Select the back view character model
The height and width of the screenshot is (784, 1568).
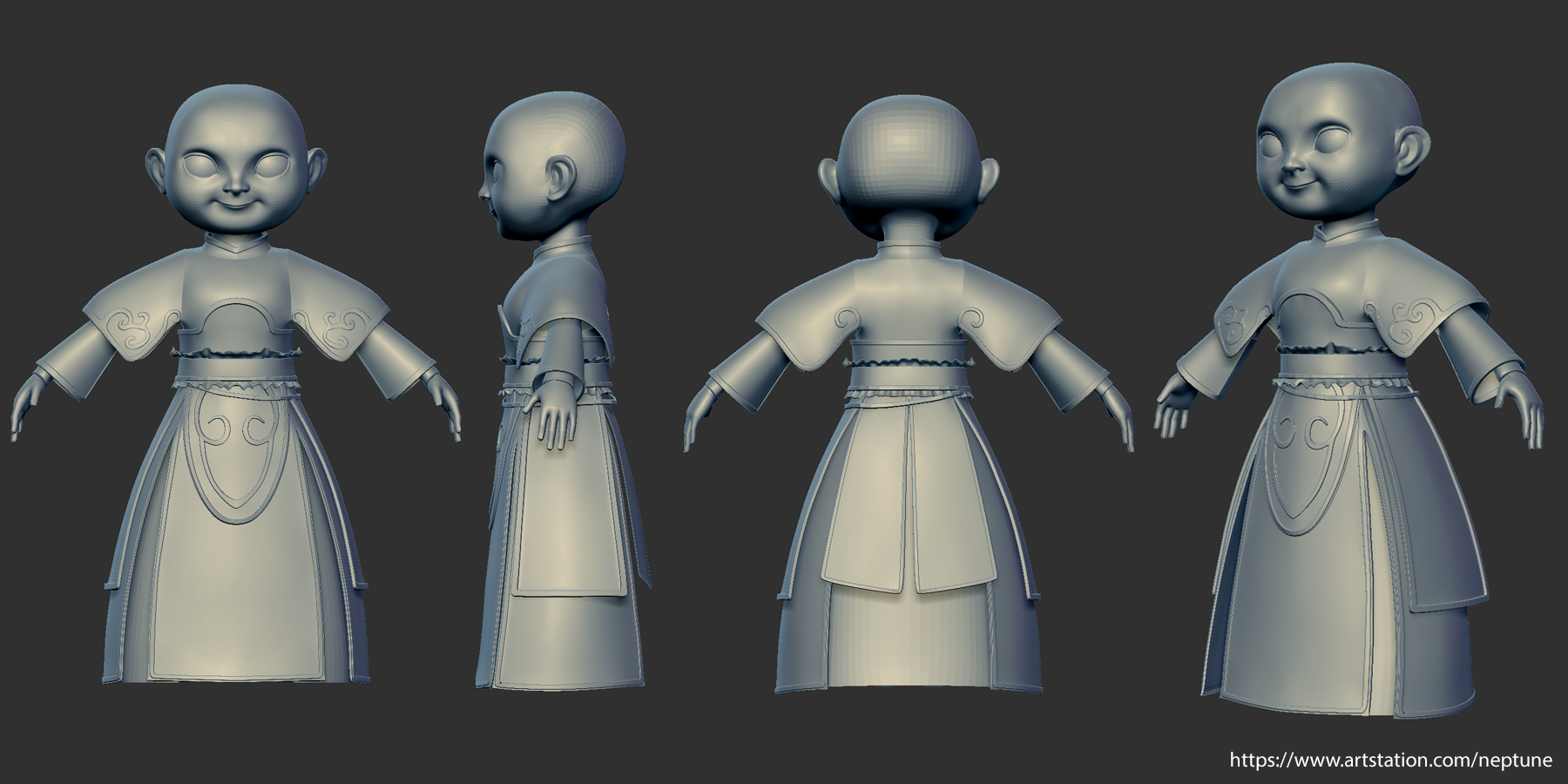pos(910,392)
